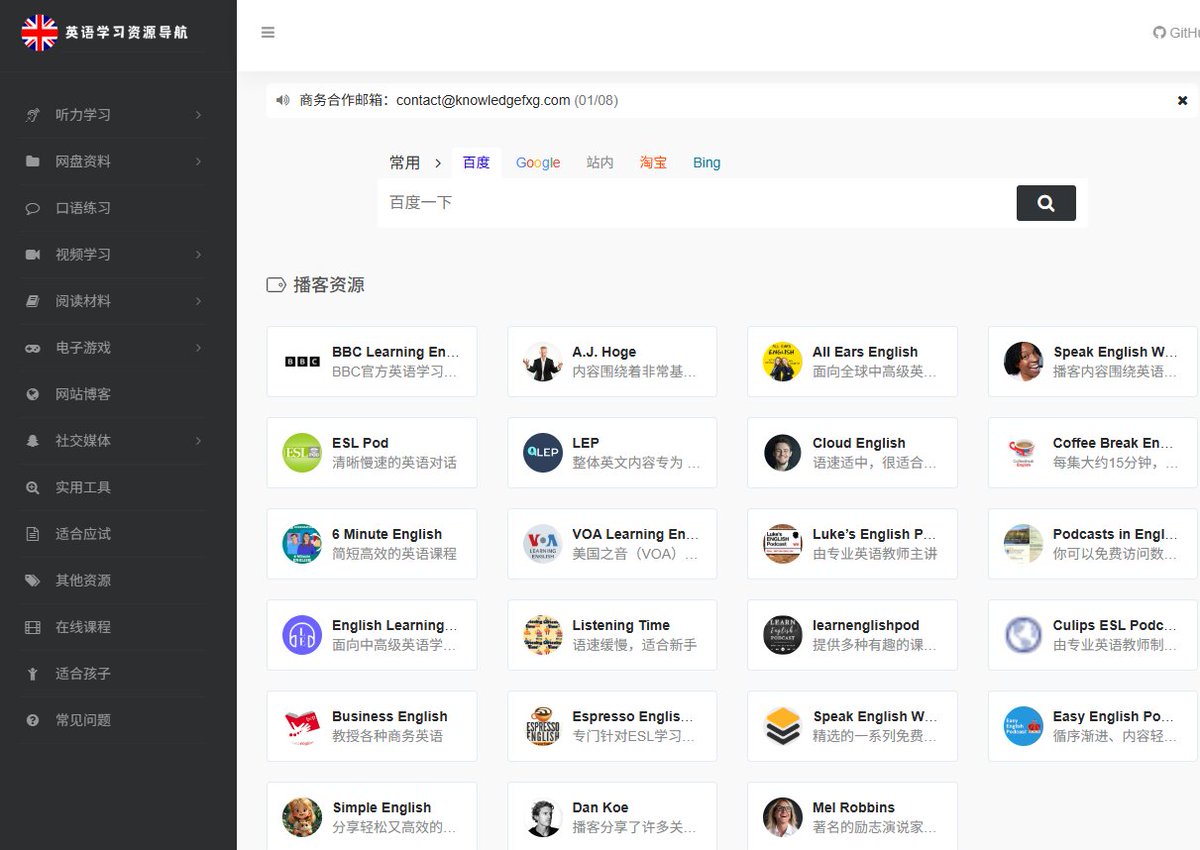Click the 英语学习资源导航 site title
This screenshot has width=1200, height=850.
pyautogui.click(x=126, y=32)
